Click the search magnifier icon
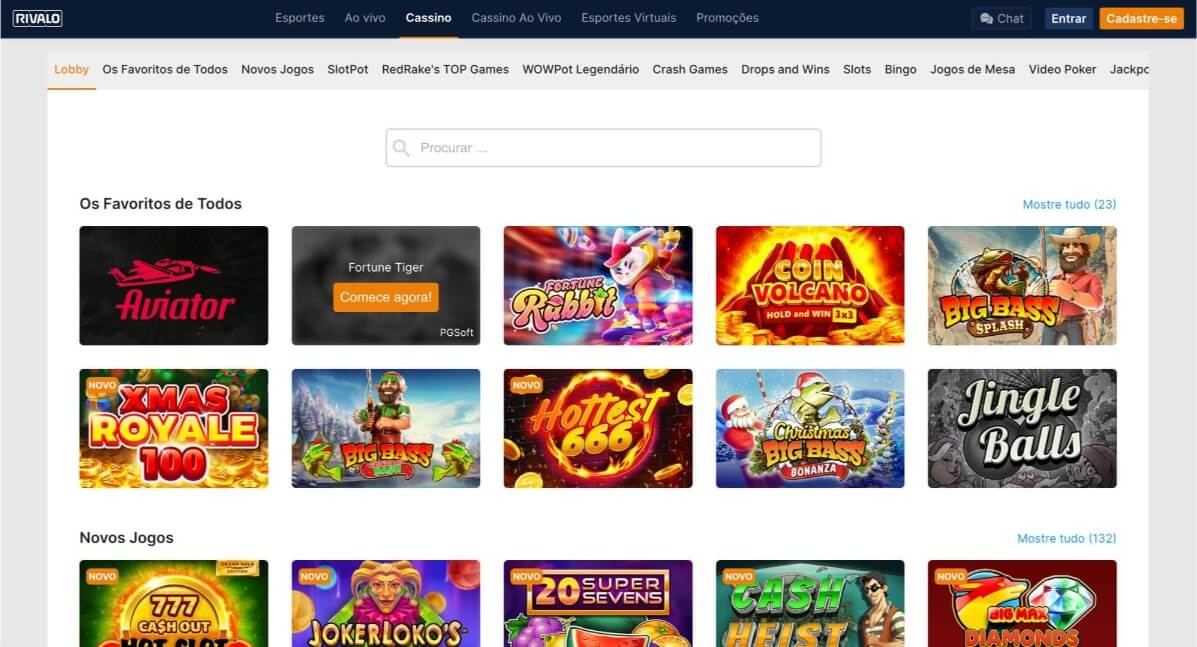This screenshot has height=647, width=1197. point(402,148)
